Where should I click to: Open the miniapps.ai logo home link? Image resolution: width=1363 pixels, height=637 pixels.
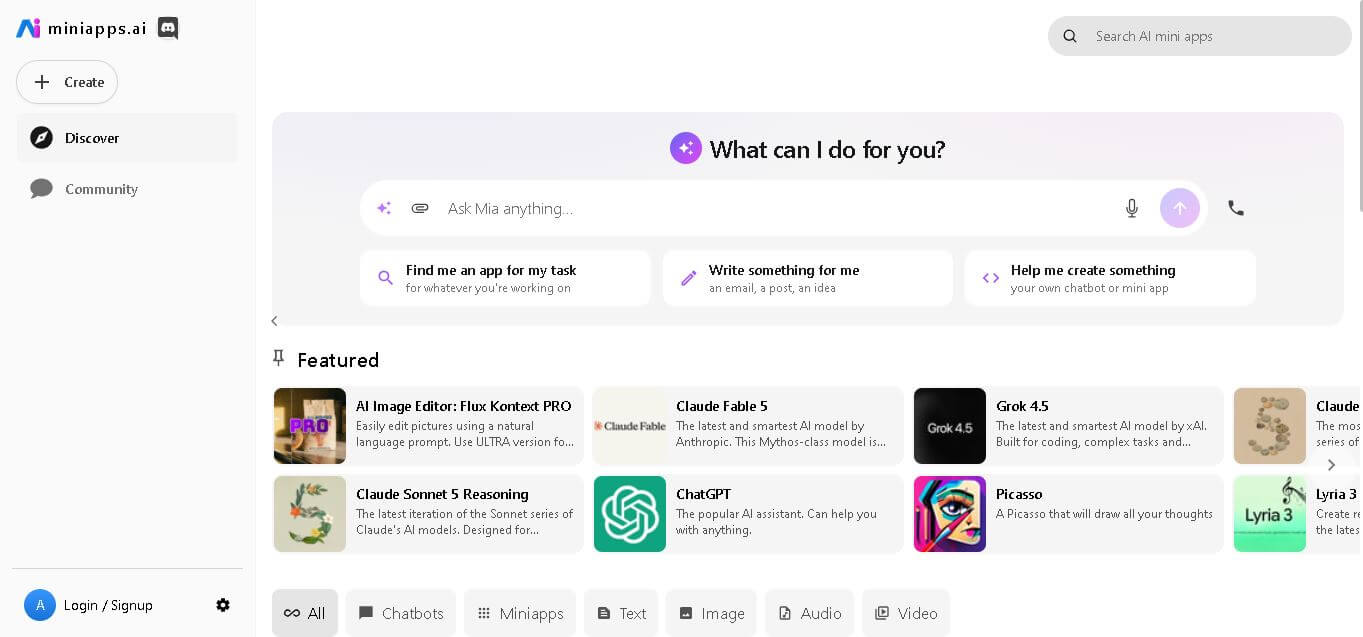point(81,28)
